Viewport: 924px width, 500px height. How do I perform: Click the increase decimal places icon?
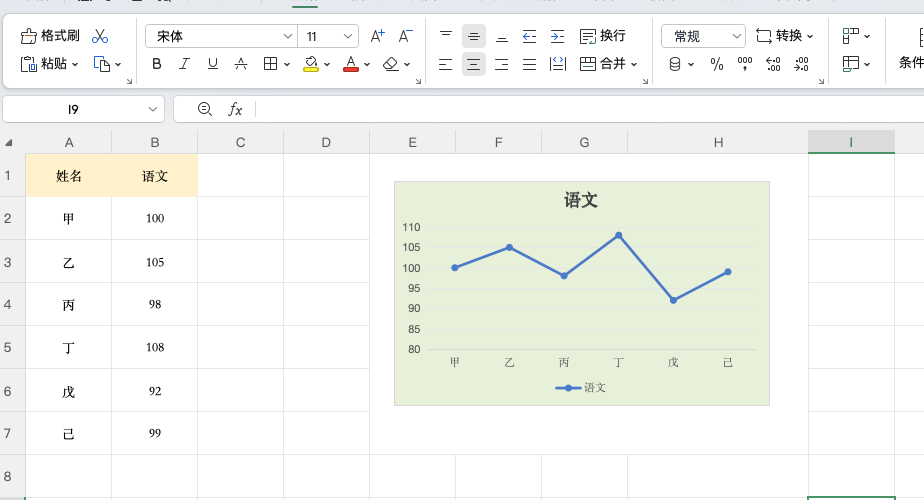[x=772, y=64]
